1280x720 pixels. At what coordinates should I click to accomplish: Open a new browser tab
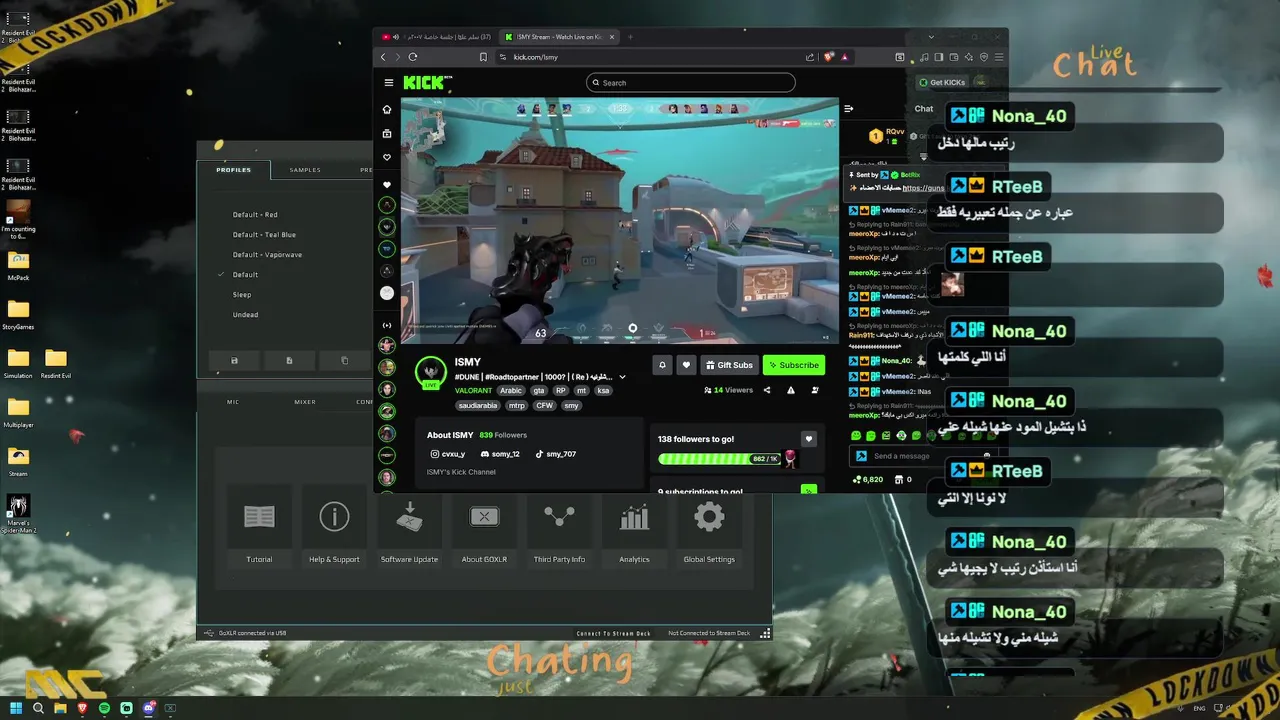[x=630, y=37]
